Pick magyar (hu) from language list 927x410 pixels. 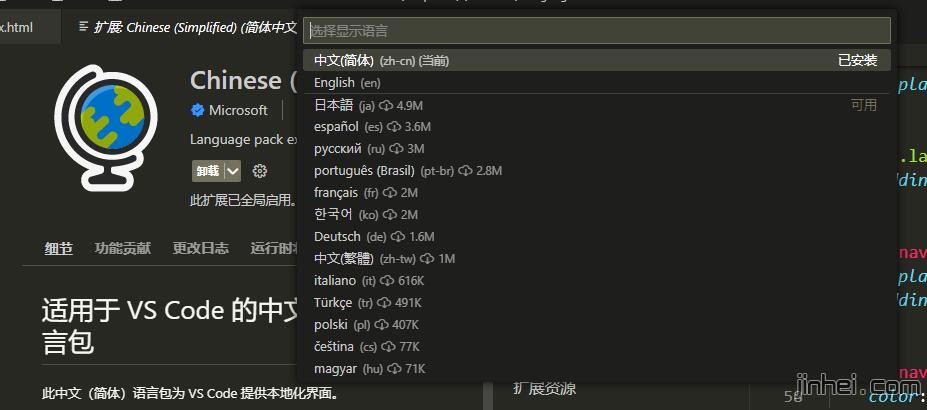click(x=597, y=369)
